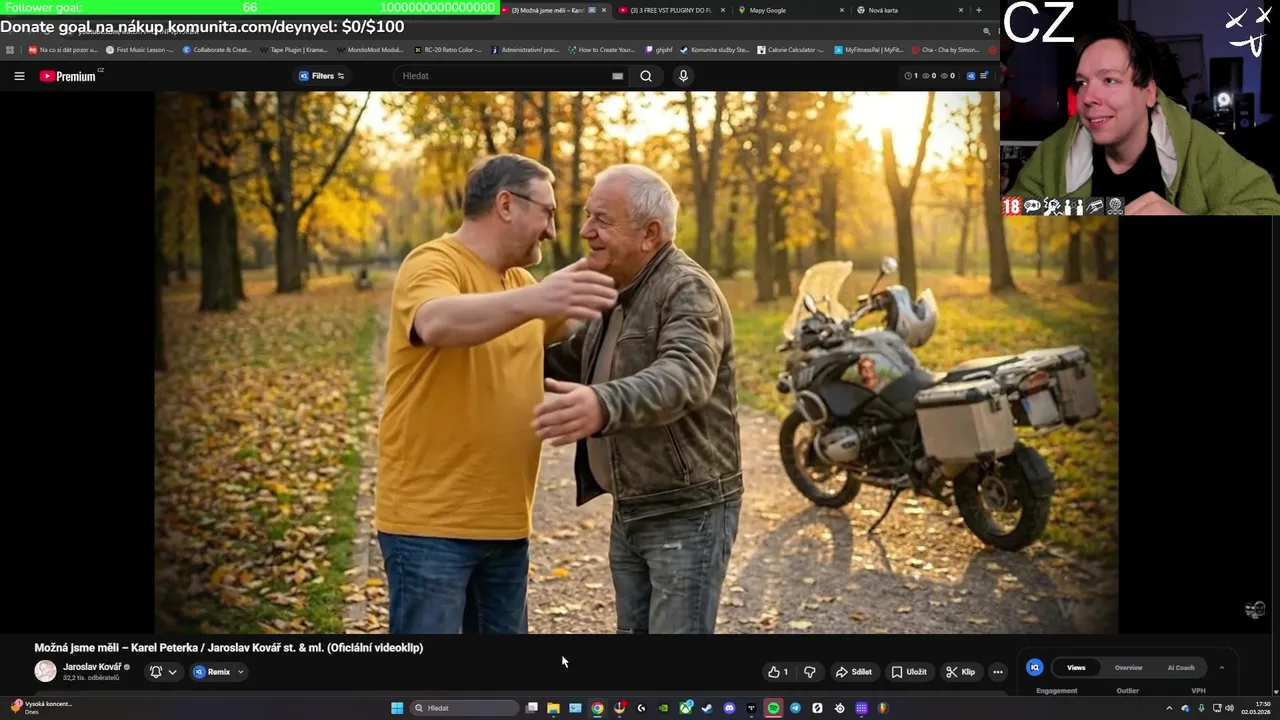Open Discord from the taskbar
1280x720 pixels.
[729, 708]
